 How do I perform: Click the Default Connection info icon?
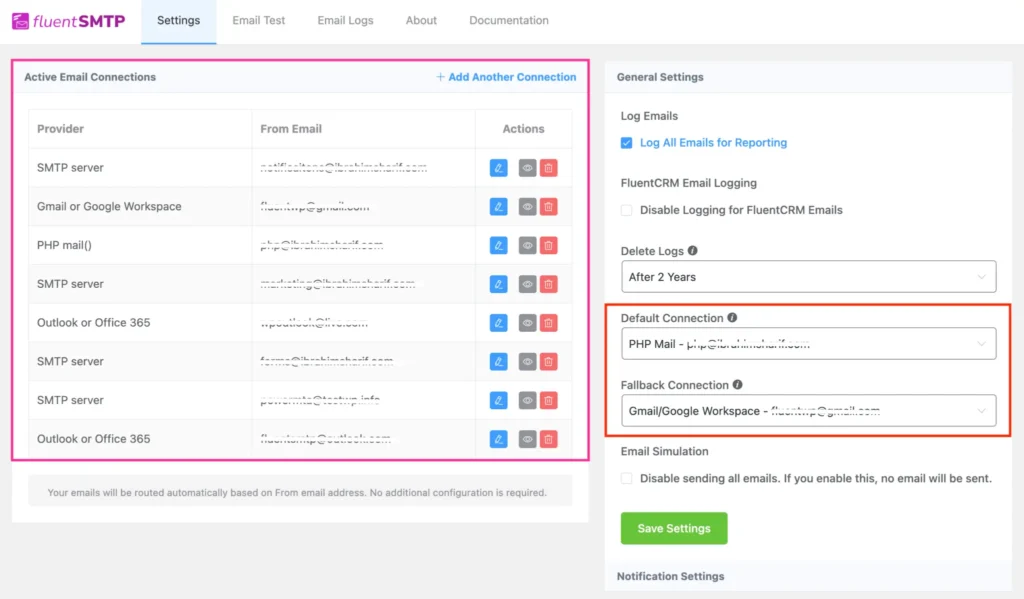click(732, 317)
